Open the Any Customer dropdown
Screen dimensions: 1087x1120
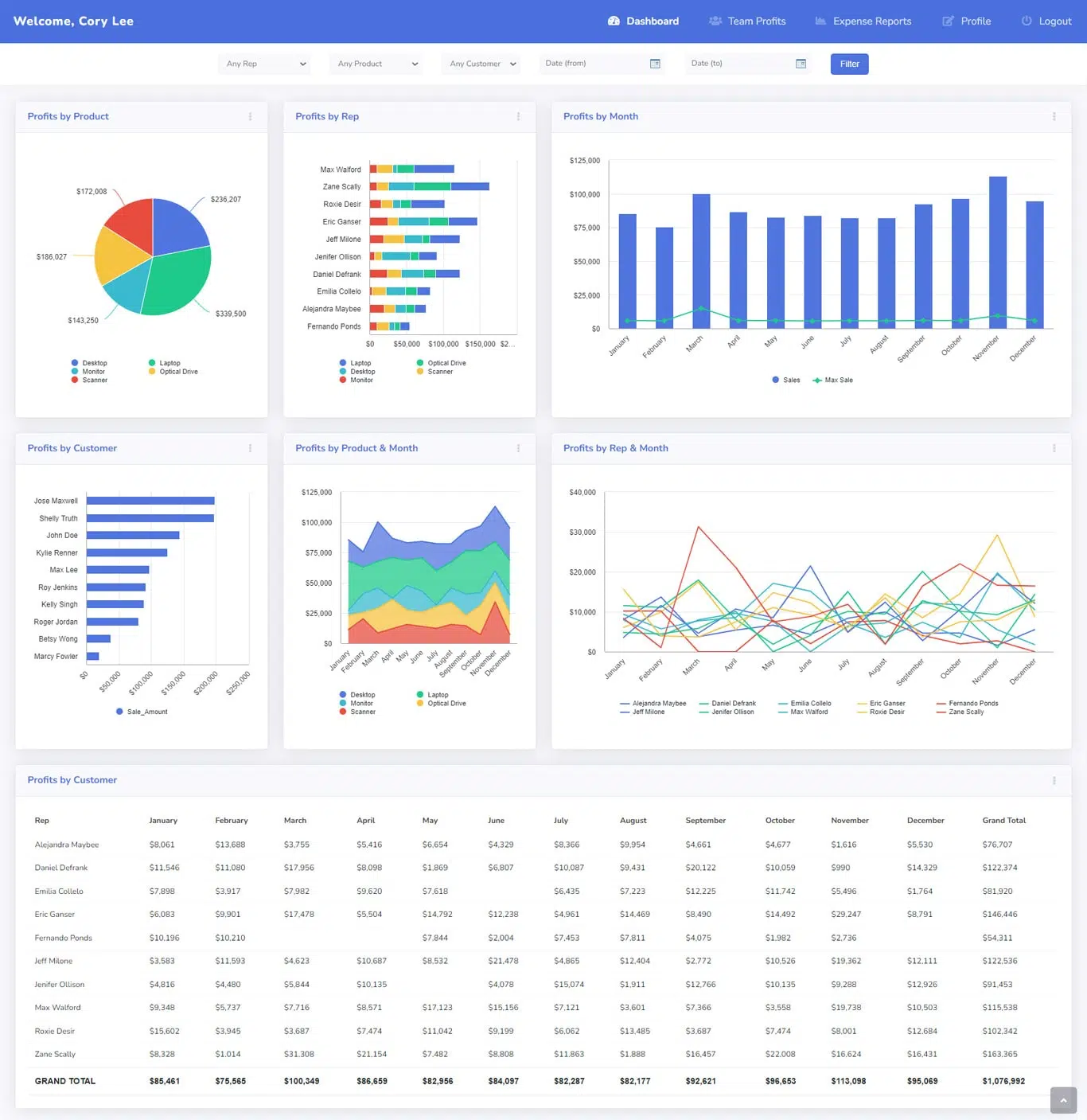(481, 64)
